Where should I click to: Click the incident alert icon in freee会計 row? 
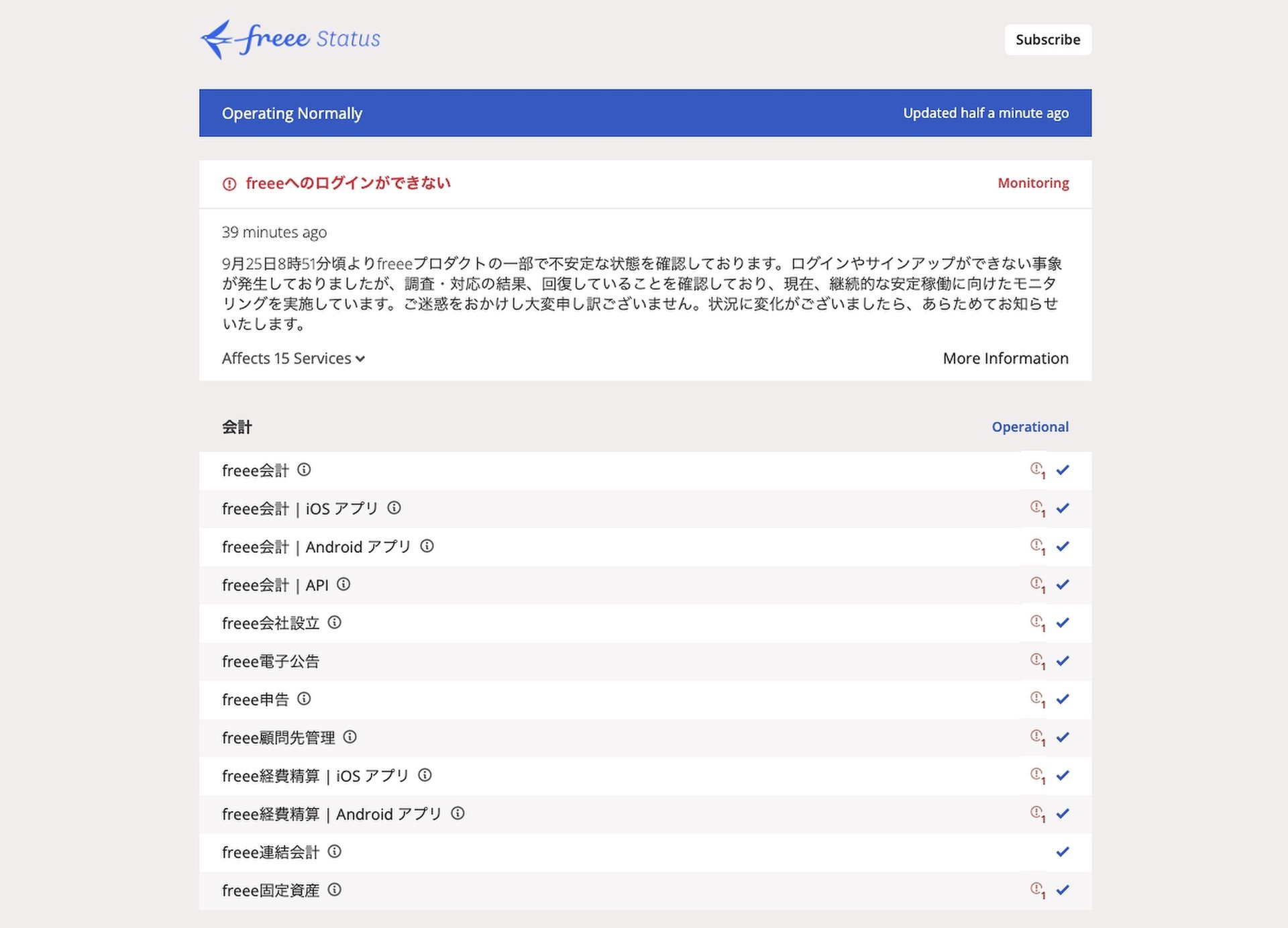point(1038,470)
